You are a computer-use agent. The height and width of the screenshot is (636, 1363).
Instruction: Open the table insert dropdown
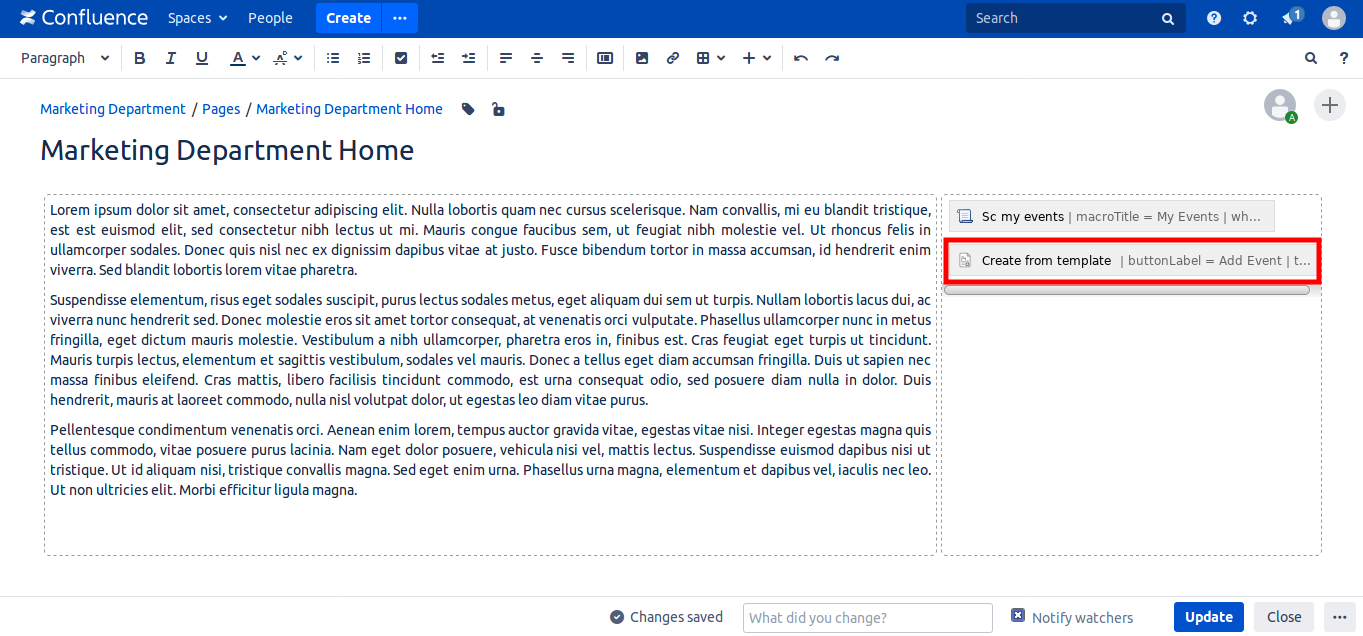pyautogui.click(x=710, y=58)
